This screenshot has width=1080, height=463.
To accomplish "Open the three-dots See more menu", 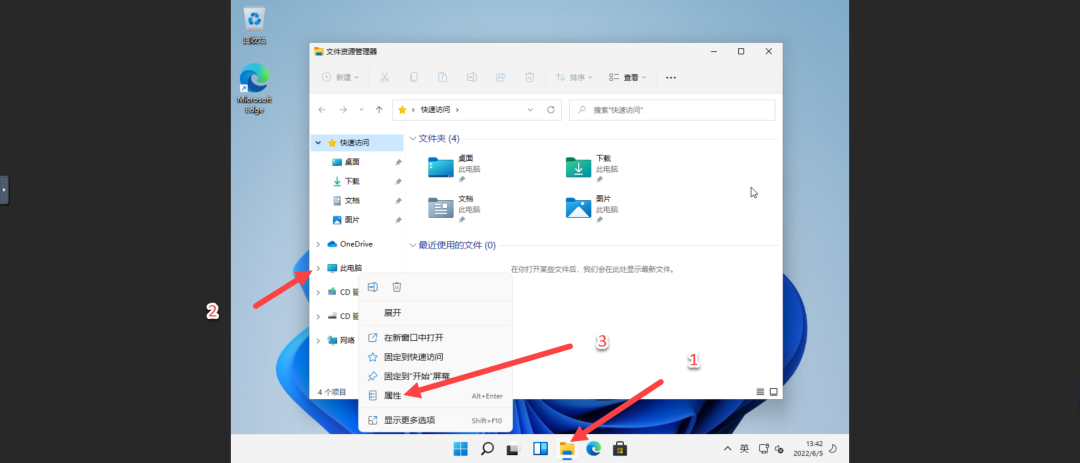I will [671, 77].
